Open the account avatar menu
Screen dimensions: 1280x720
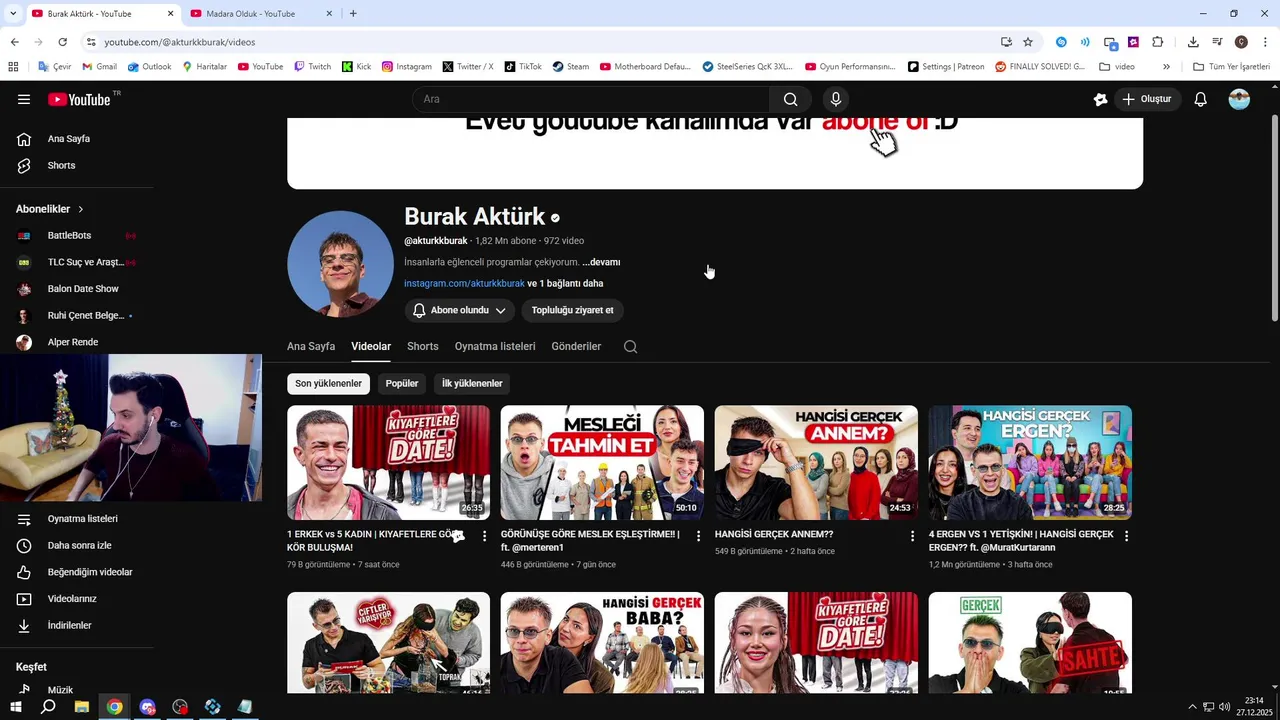pyautogui.click(x=1239, y=99)
